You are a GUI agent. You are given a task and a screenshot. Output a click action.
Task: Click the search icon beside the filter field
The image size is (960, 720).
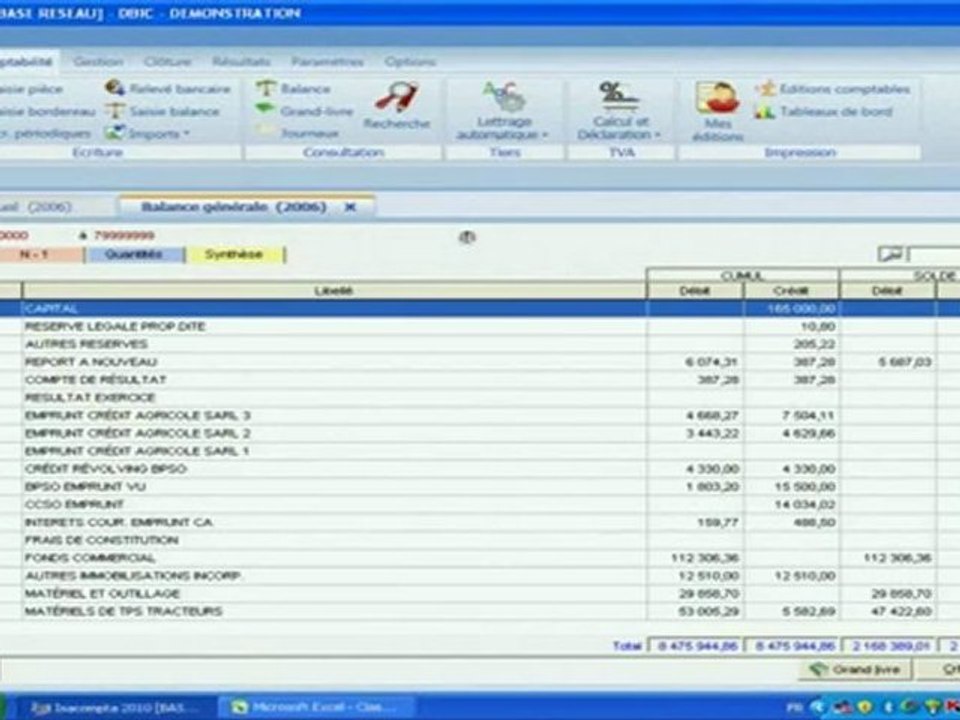891,253
